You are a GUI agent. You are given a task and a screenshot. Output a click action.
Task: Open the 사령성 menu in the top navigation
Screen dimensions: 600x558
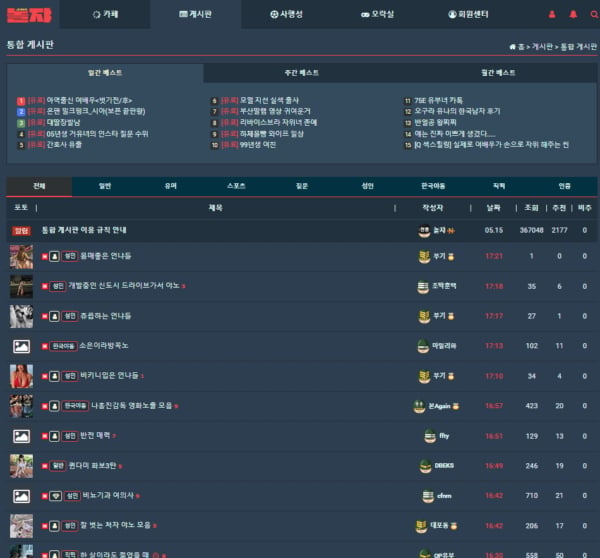(x=286, y=15)
